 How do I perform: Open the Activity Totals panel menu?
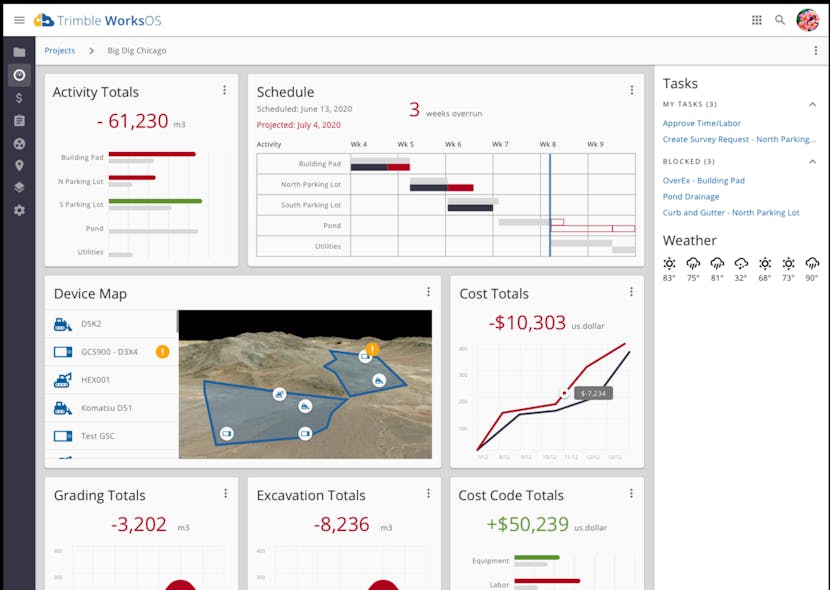coord(225,89)
